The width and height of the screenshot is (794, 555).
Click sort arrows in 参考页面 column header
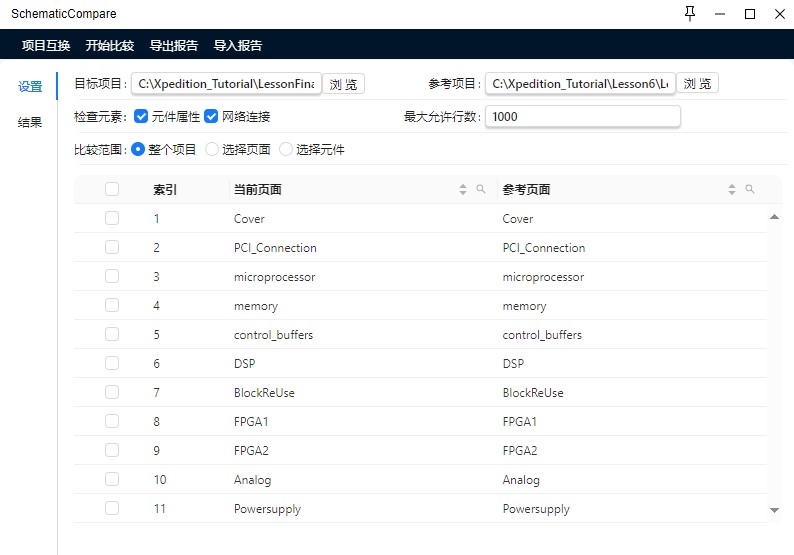point(732,190)
